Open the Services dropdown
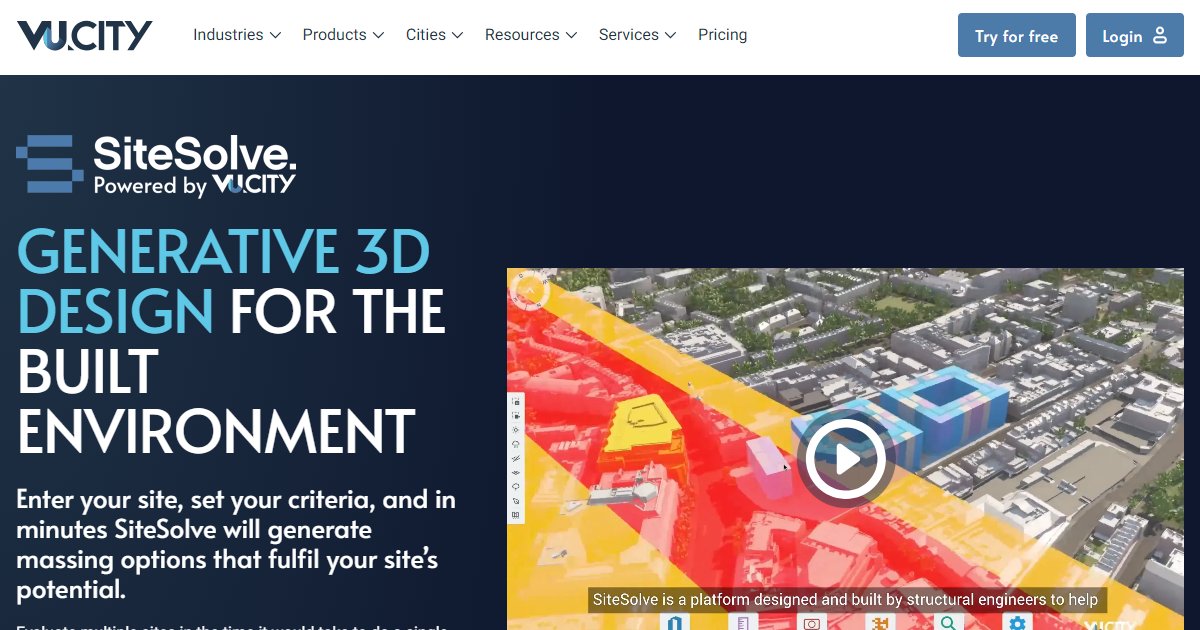This screenshot has width=1200, height=630. point(637,35)
